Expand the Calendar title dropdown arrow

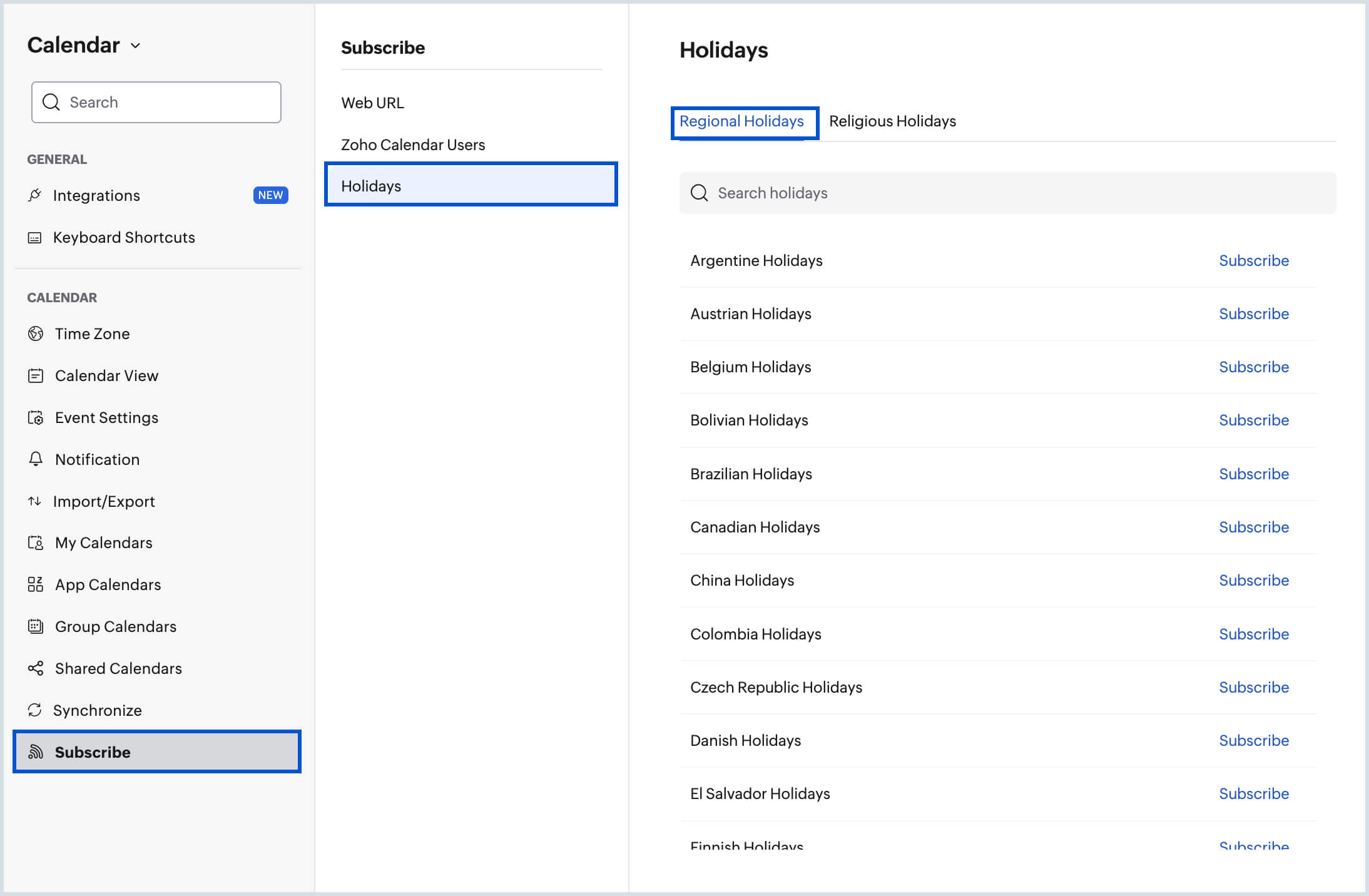[x=135, y=46]
